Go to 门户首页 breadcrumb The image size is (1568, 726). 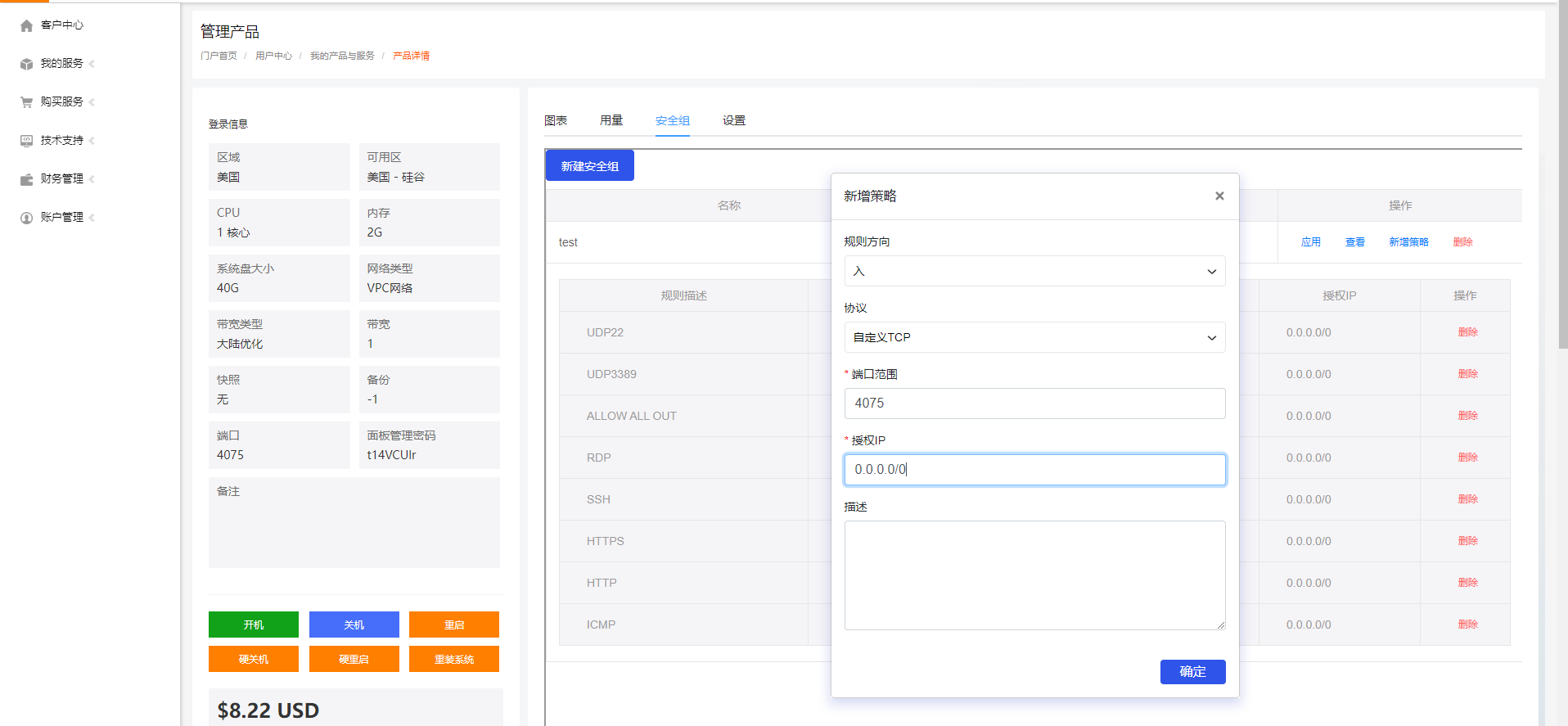[219, 56]
